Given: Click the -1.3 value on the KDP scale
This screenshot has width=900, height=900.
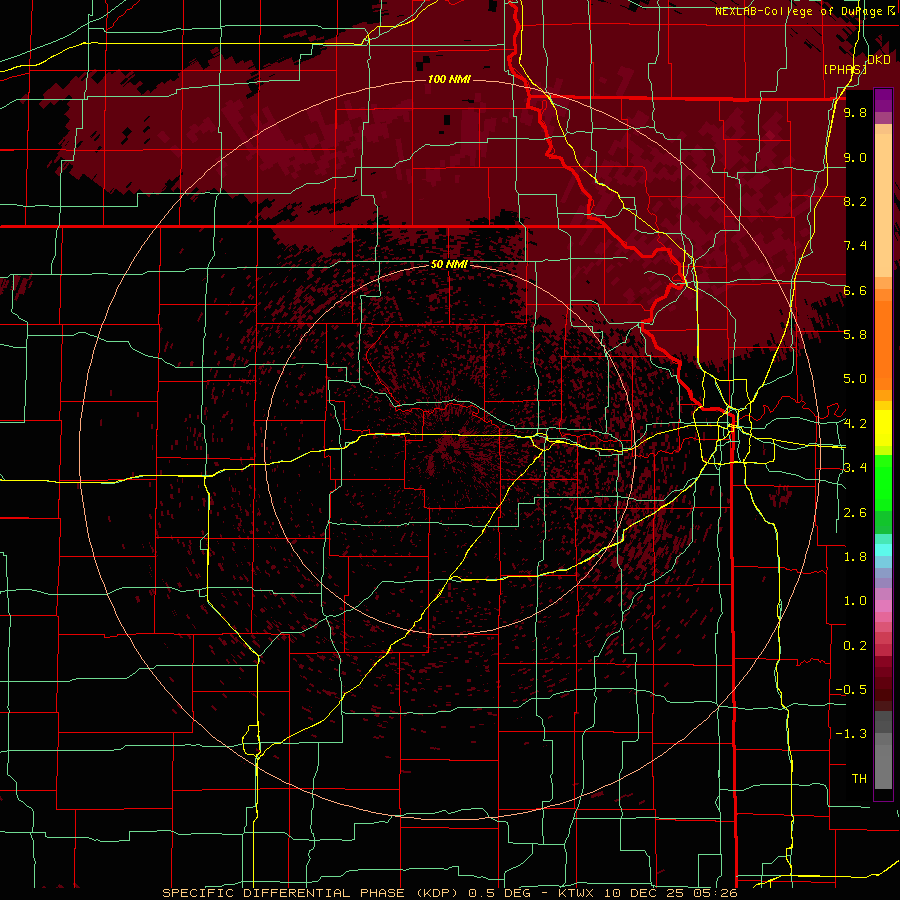Looking at the screenshot, I should tap(851, 734).
